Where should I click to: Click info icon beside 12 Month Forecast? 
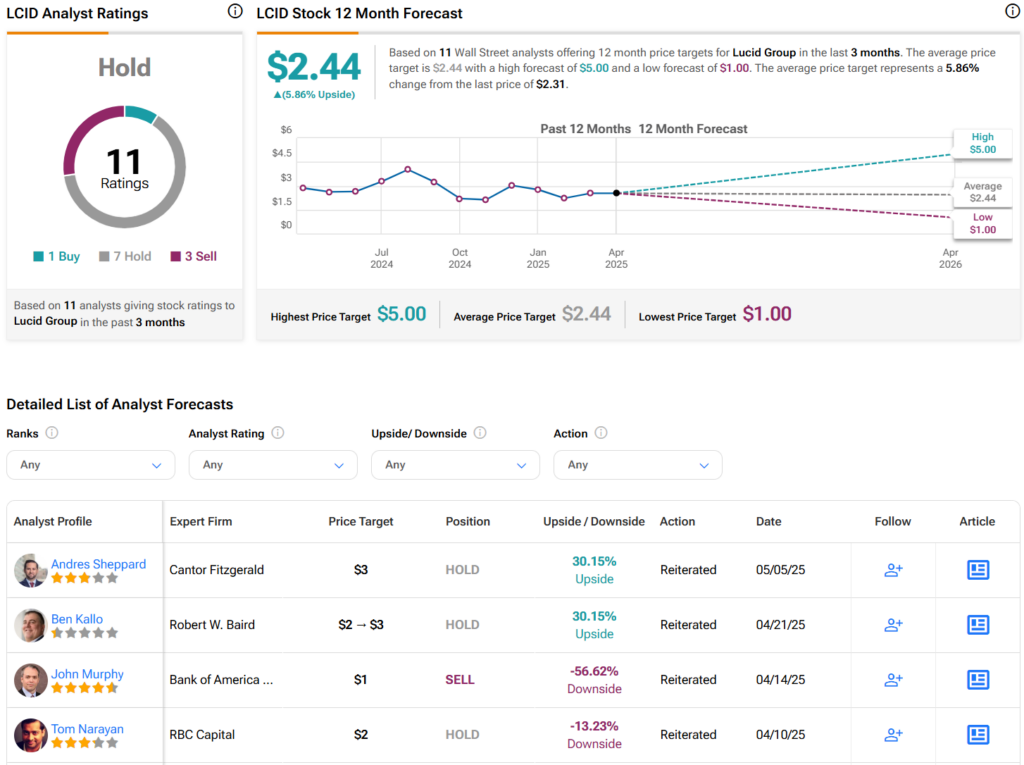[1012, 12]
